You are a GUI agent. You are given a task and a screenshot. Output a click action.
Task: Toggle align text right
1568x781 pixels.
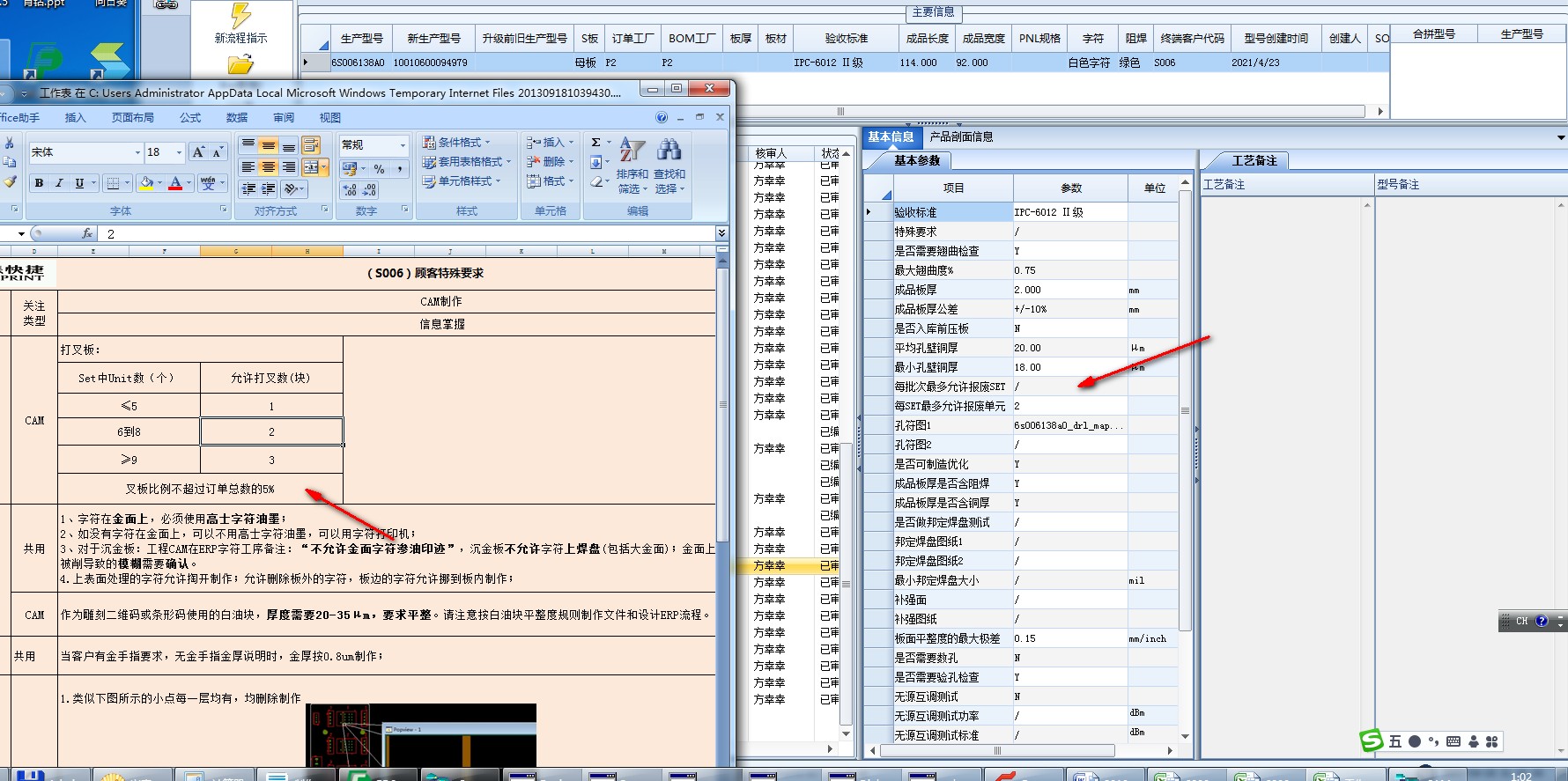[288, 167]
